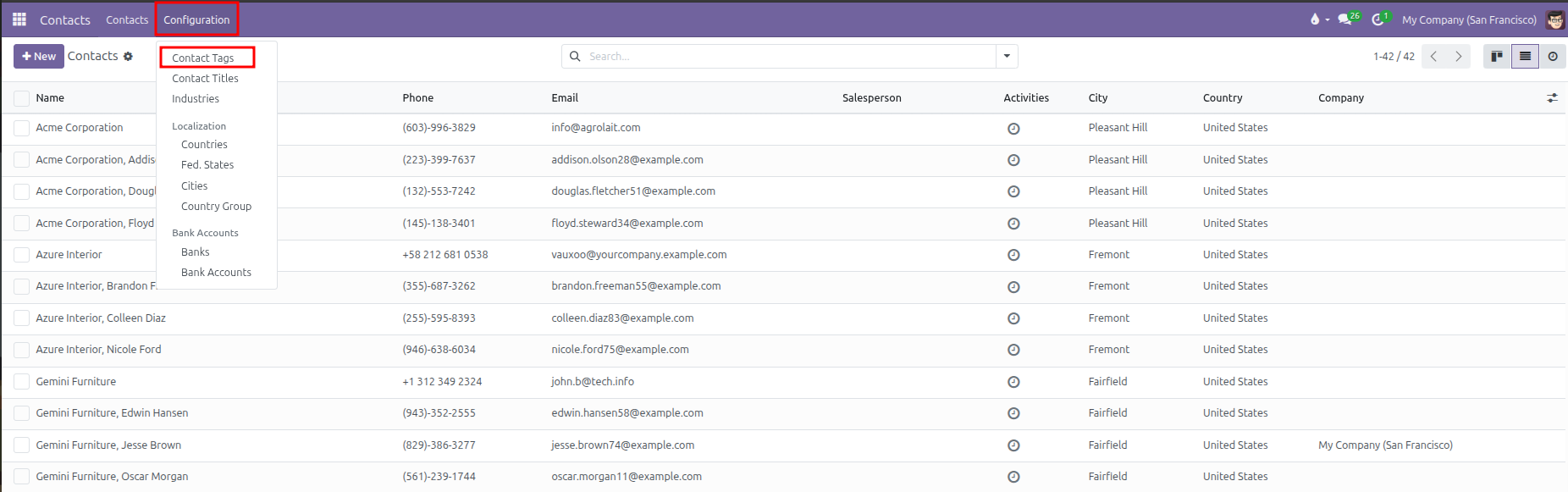Open the activities clock icon in navbar
1568x492 pixels.
click(x=1378, y=19)
